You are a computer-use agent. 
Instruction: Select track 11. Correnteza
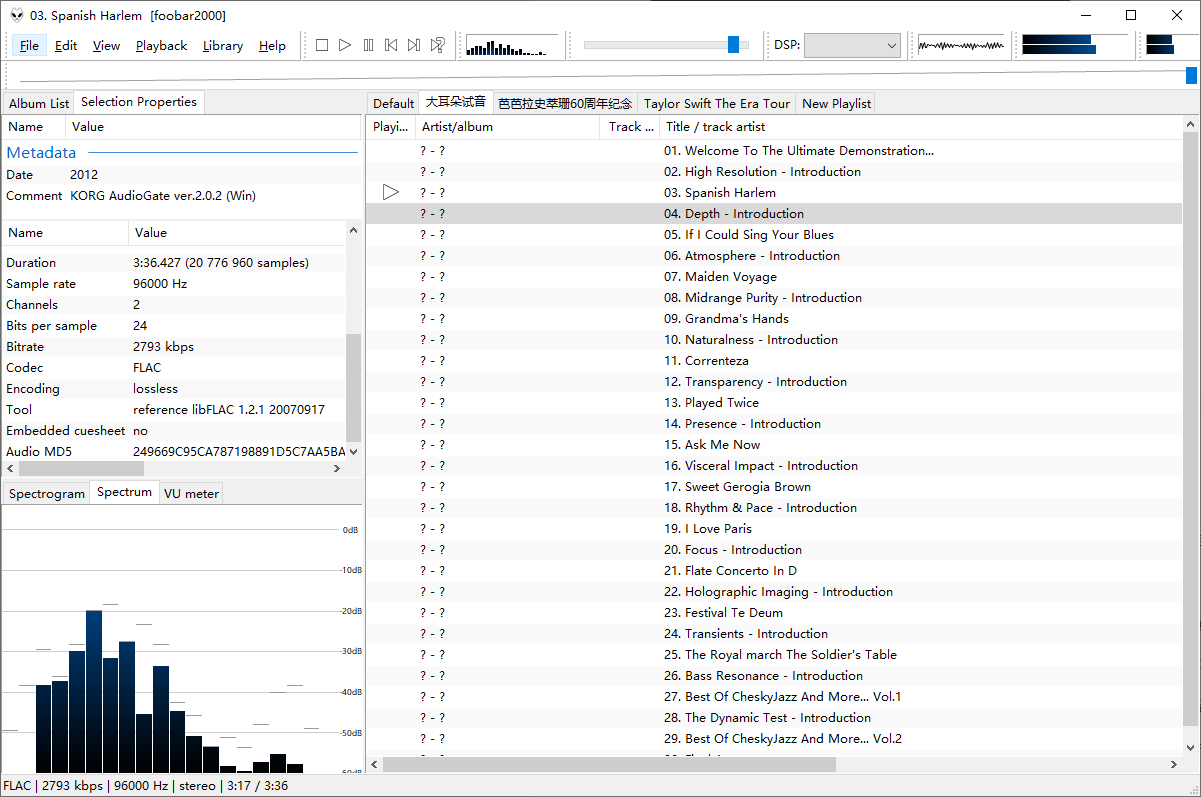coord(716,361)
